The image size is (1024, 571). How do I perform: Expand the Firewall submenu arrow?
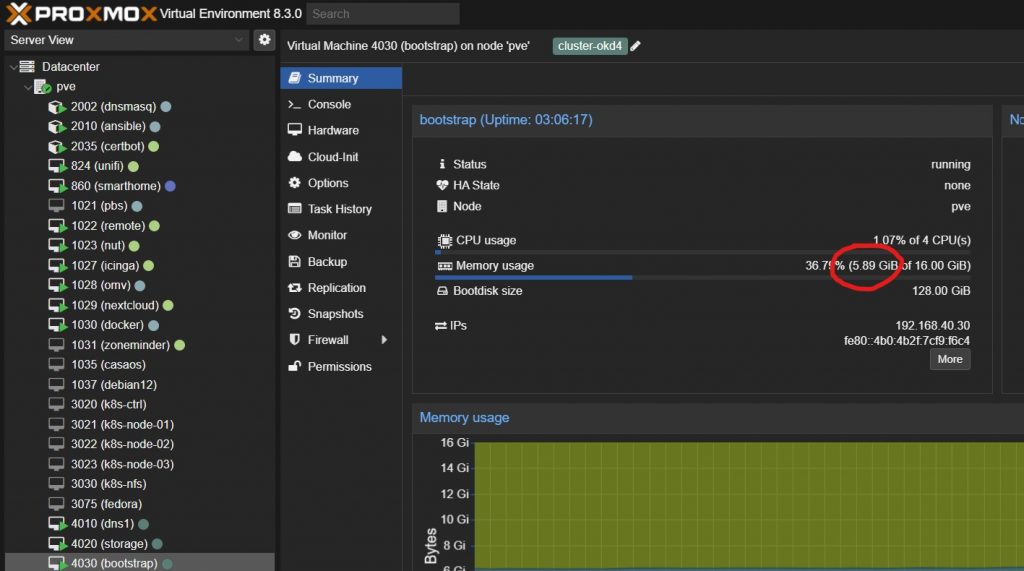384,340
